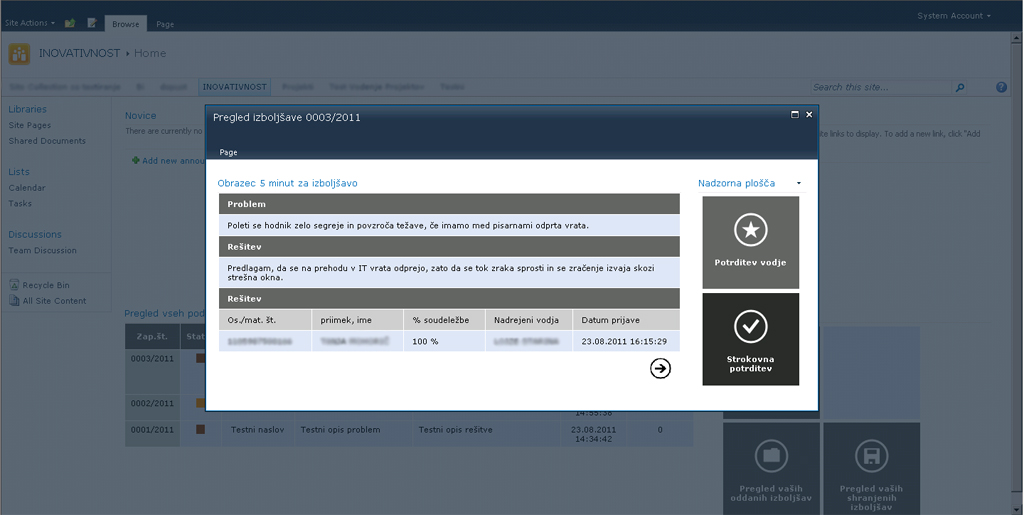Viewport: 1024px width, 515px height.
Task: Select the Page tab in the dialog
Action: pos(228,152)
